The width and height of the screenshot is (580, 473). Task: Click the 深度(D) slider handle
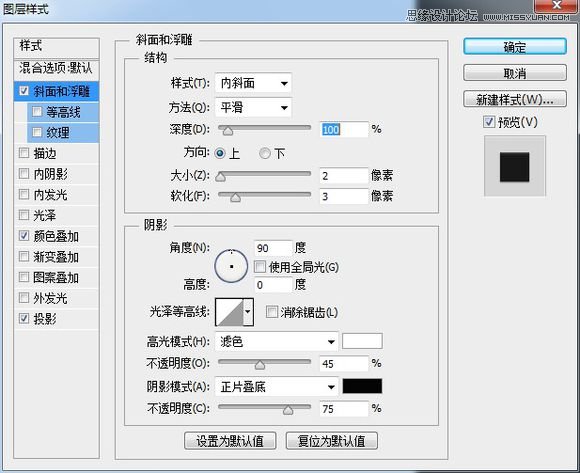(x=228, y=131)
